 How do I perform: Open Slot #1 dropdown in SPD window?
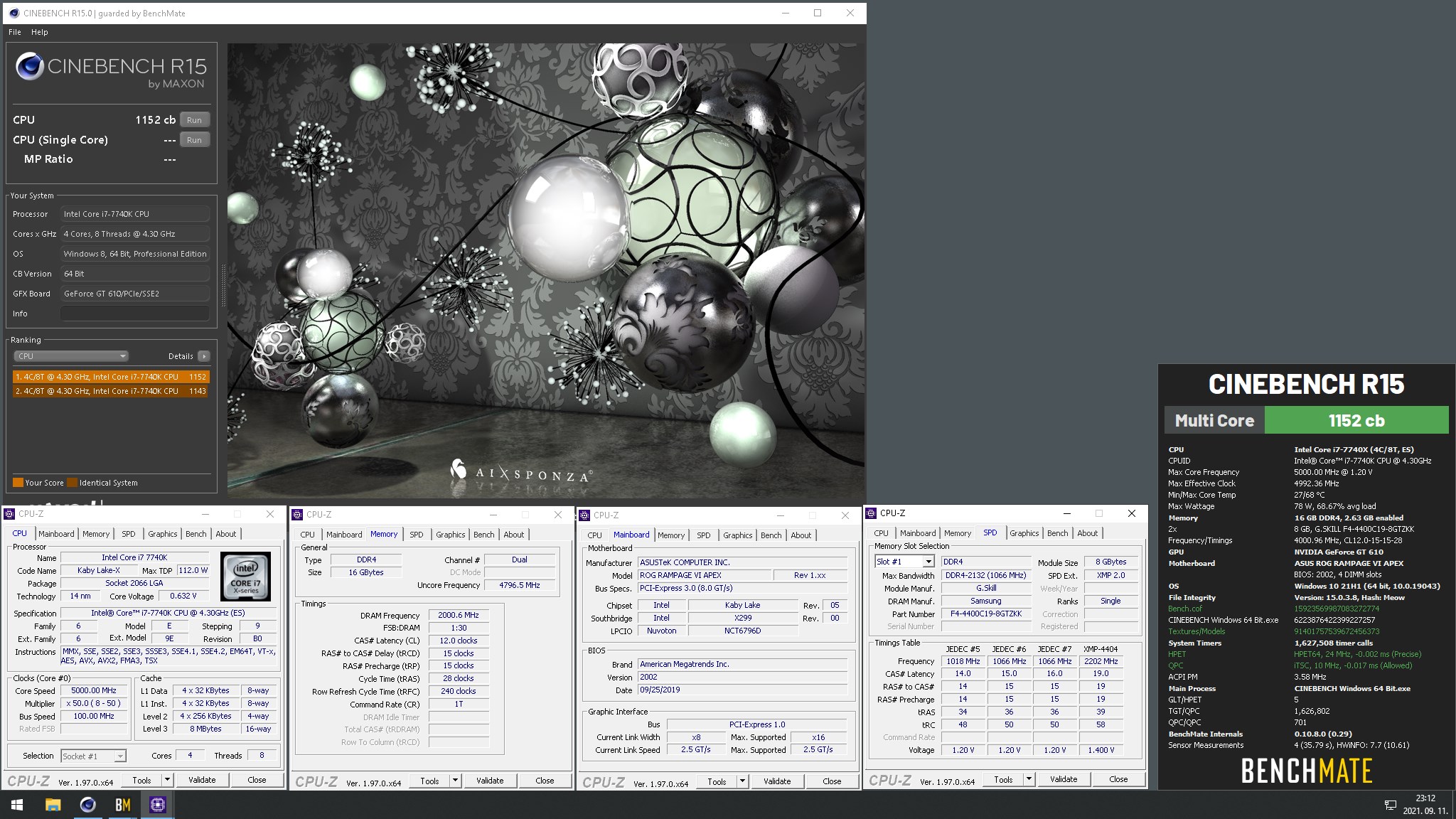904,562
